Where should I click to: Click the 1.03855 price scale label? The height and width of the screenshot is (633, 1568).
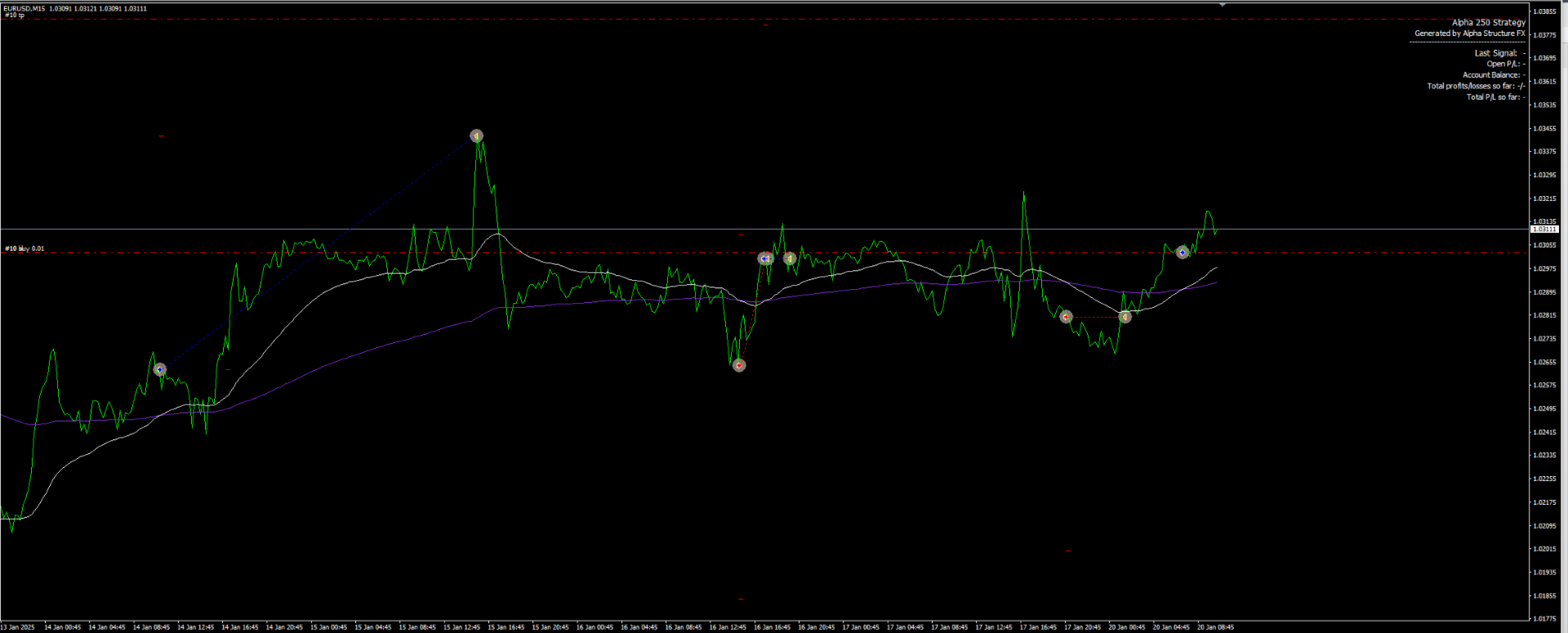pos(1545,11)
